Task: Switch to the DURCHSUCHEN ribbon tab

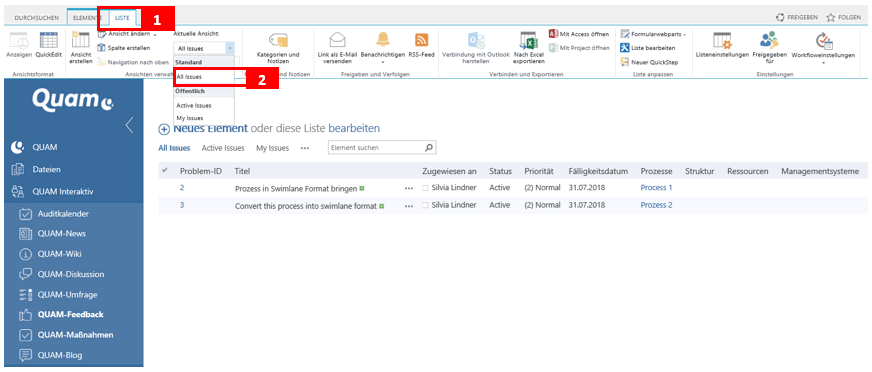Action: (x=37, y=18)
